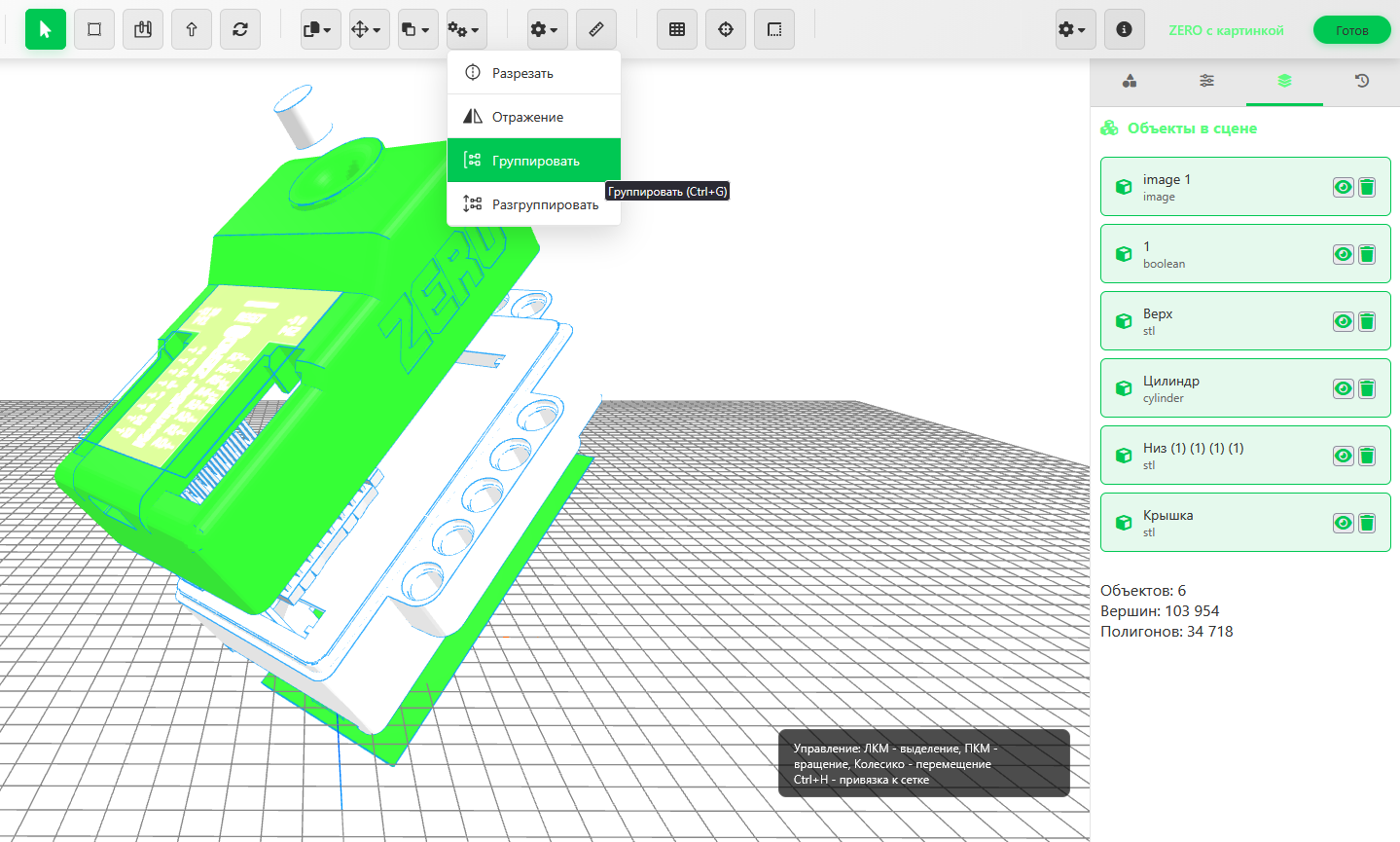Click the crosshair center target icon
Screen dimensions: 1400x842
[726, 29]
